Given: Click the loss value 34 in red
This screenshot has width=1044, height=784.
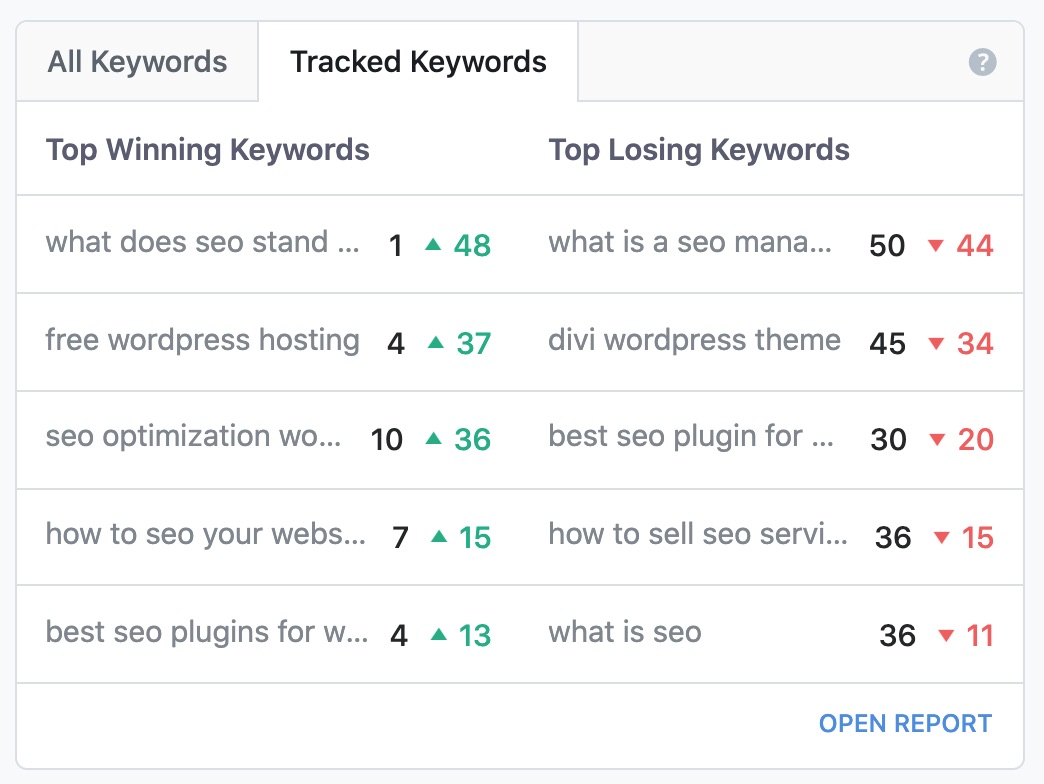Looking at the screenshot, I should pos(976,342).
